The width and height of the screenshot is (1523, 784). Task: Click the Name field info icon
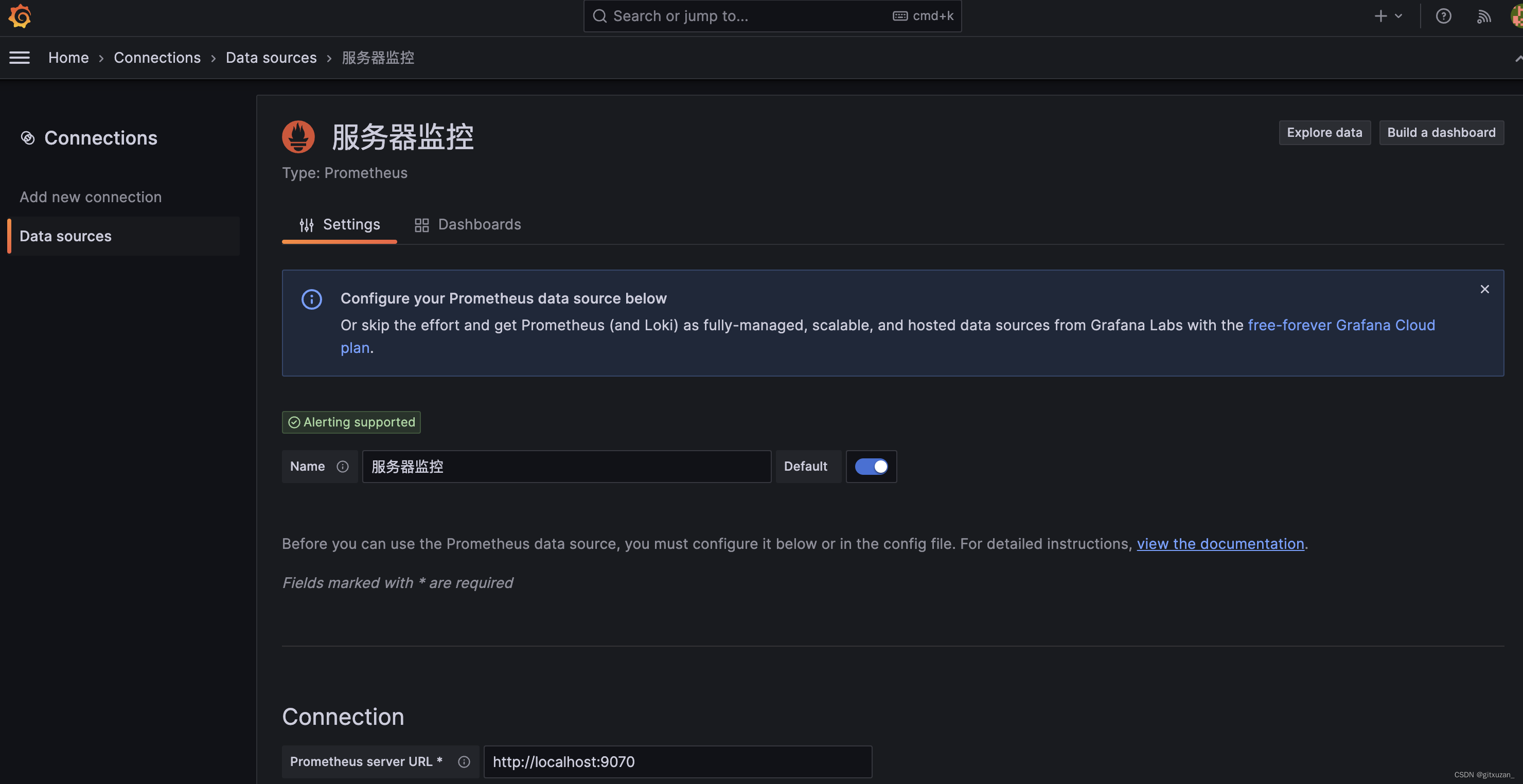[x=342, y=467]
